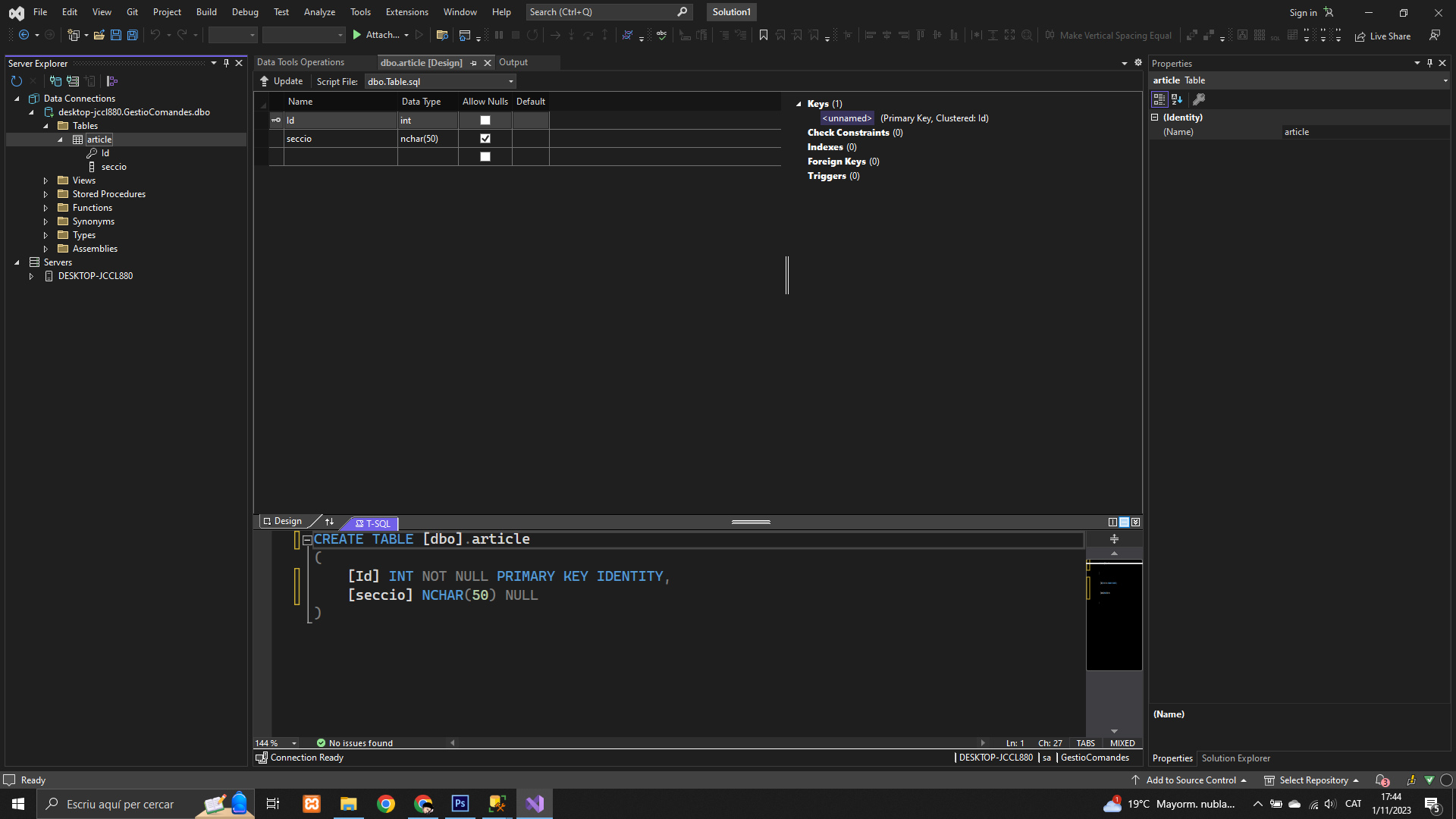Expand the DESKTOP-JCCL880 server node

pos(31,276)
